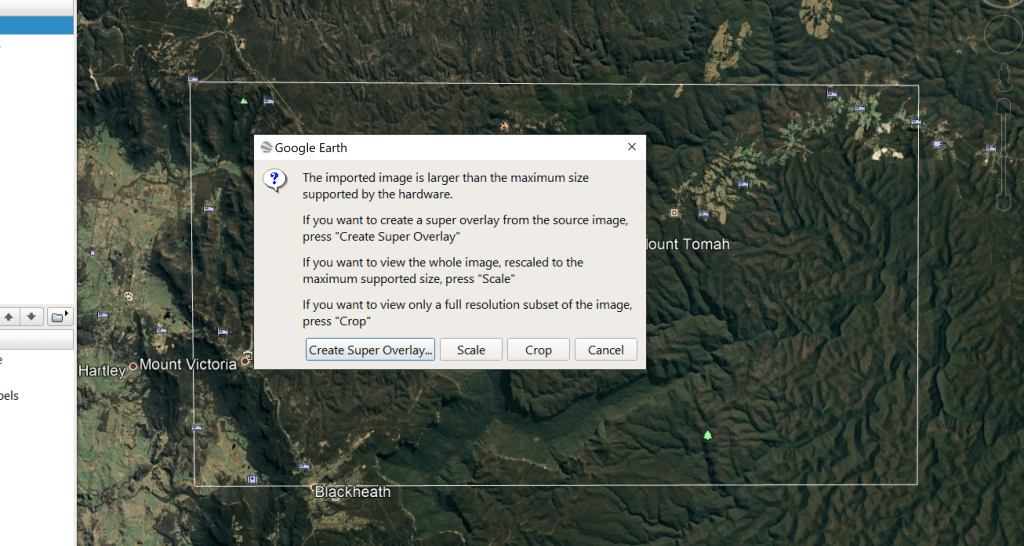Viewport: 1024px width, 546px height.
Task: Select the Mount Victoria place marker
Action: [x=246, y=361]
